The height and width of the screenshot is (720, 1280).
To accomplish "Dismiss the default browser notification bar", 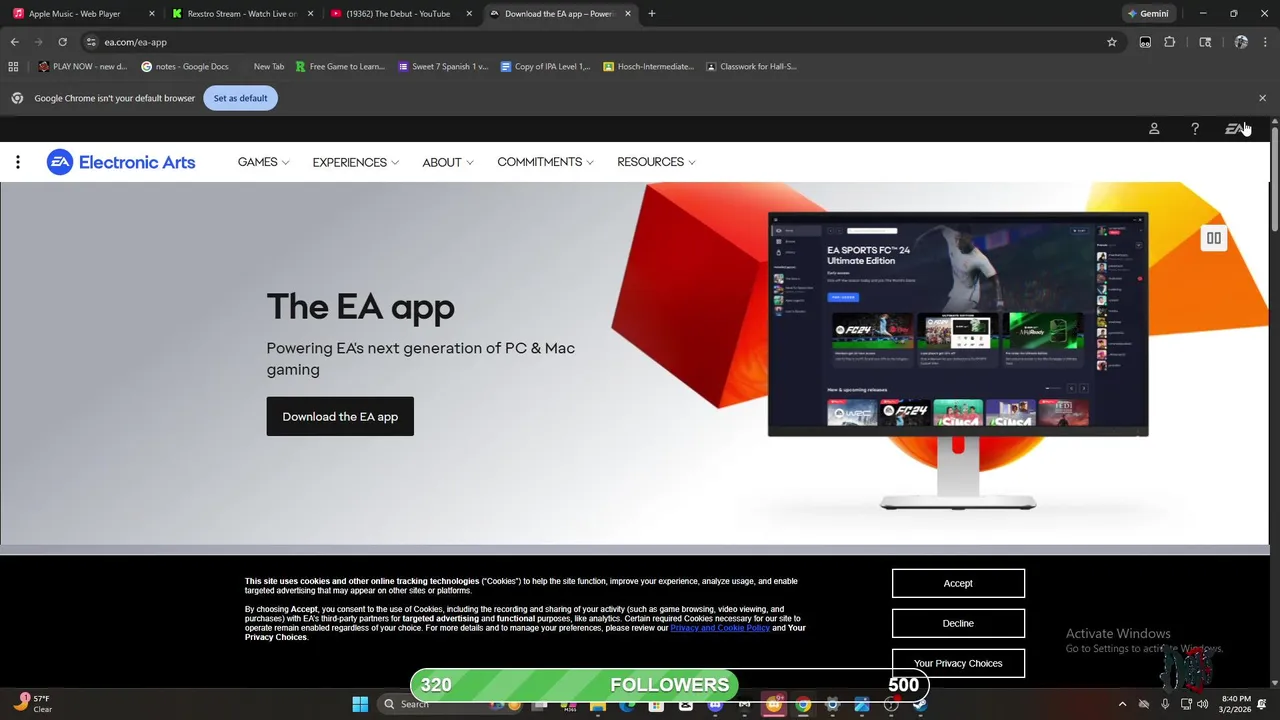I will [1262, 98].
